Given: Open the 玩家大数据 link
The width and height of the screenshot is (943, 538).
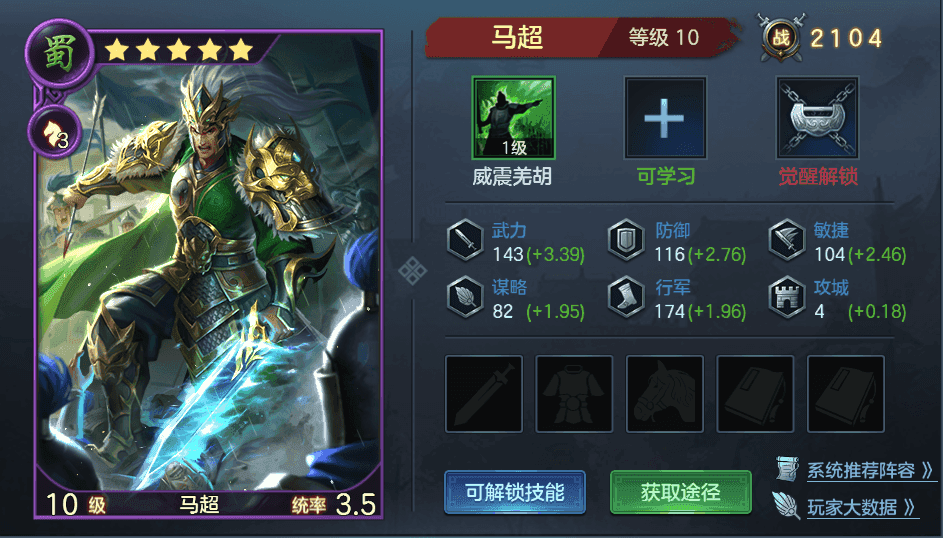Looking at the screenshot, I should click(861, 507).
